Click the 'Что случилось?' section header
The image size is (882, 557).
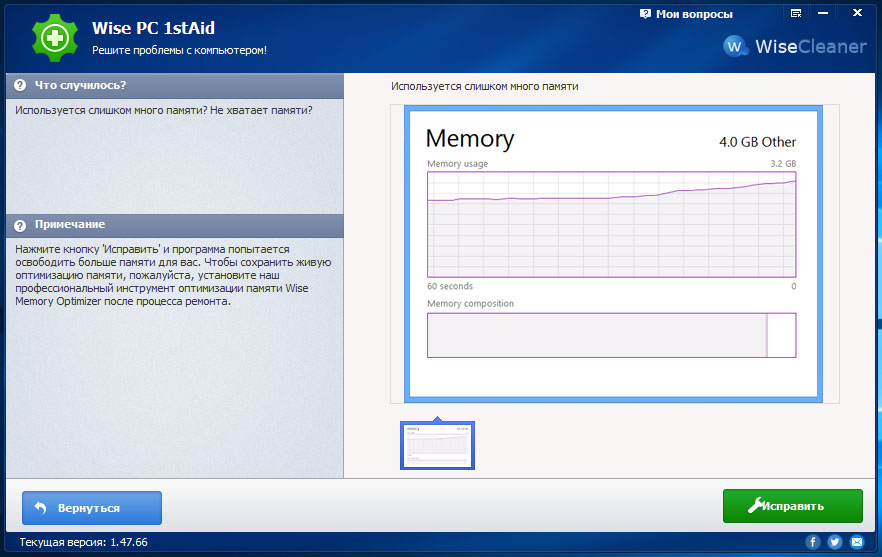tap(80, 85)
